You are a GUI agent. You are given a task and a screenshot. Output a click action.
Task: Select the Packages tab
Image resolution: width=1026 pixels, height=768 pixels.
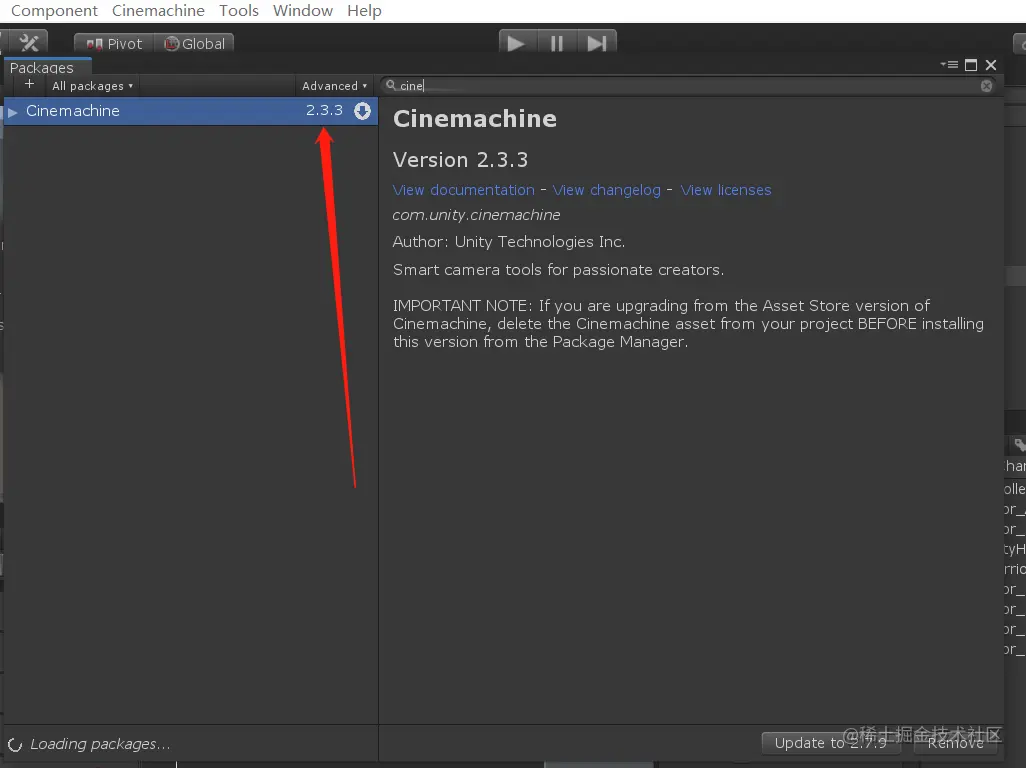(47, 67)
